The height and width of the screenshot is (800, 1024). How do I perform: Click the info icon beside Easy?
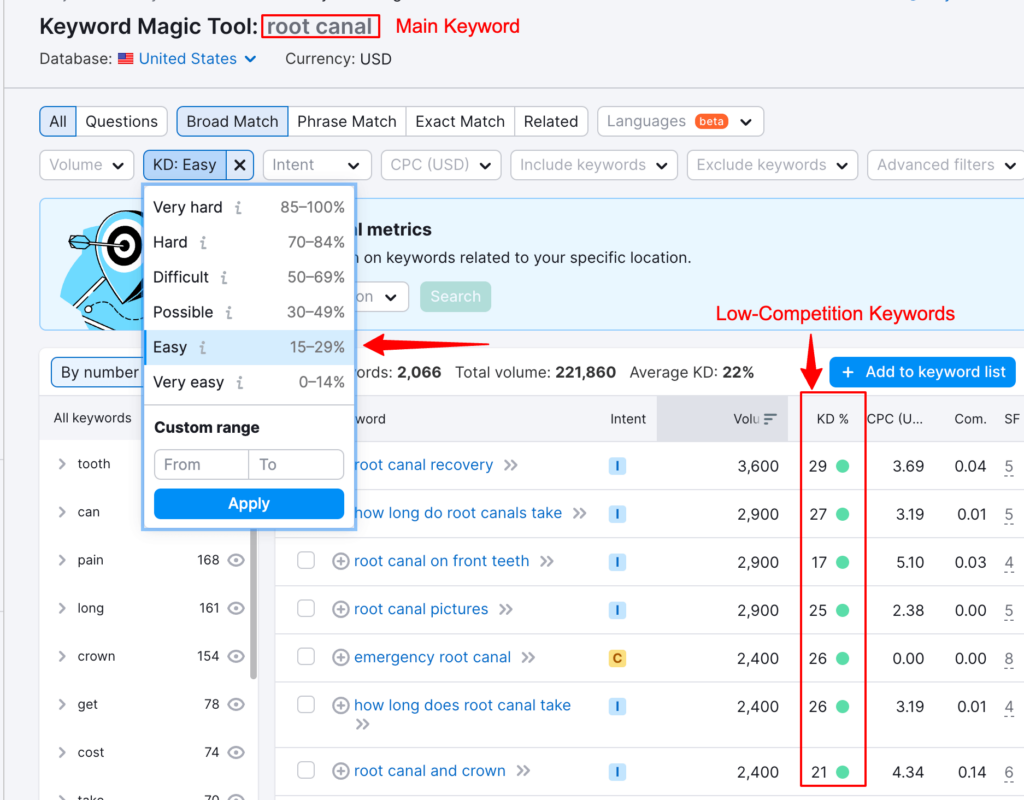click(202, 347)
